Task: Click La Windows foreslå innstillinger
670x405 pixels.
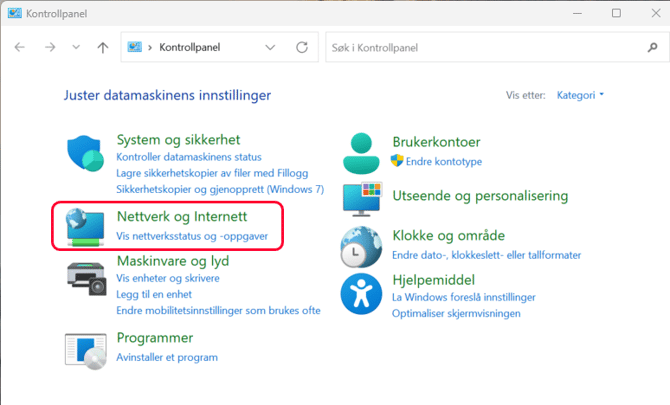Action: [x=464, y=297]
